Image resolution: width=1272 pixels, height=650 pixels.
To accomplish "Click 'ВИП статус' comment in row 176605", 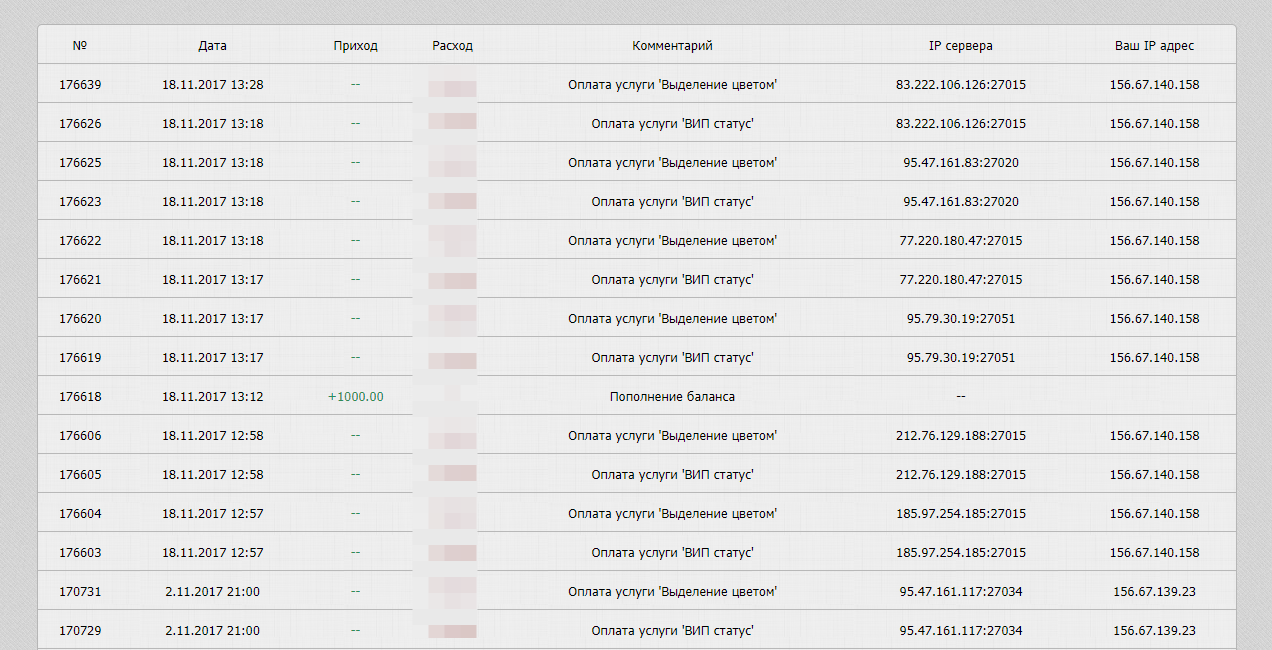I will [672, 475].
